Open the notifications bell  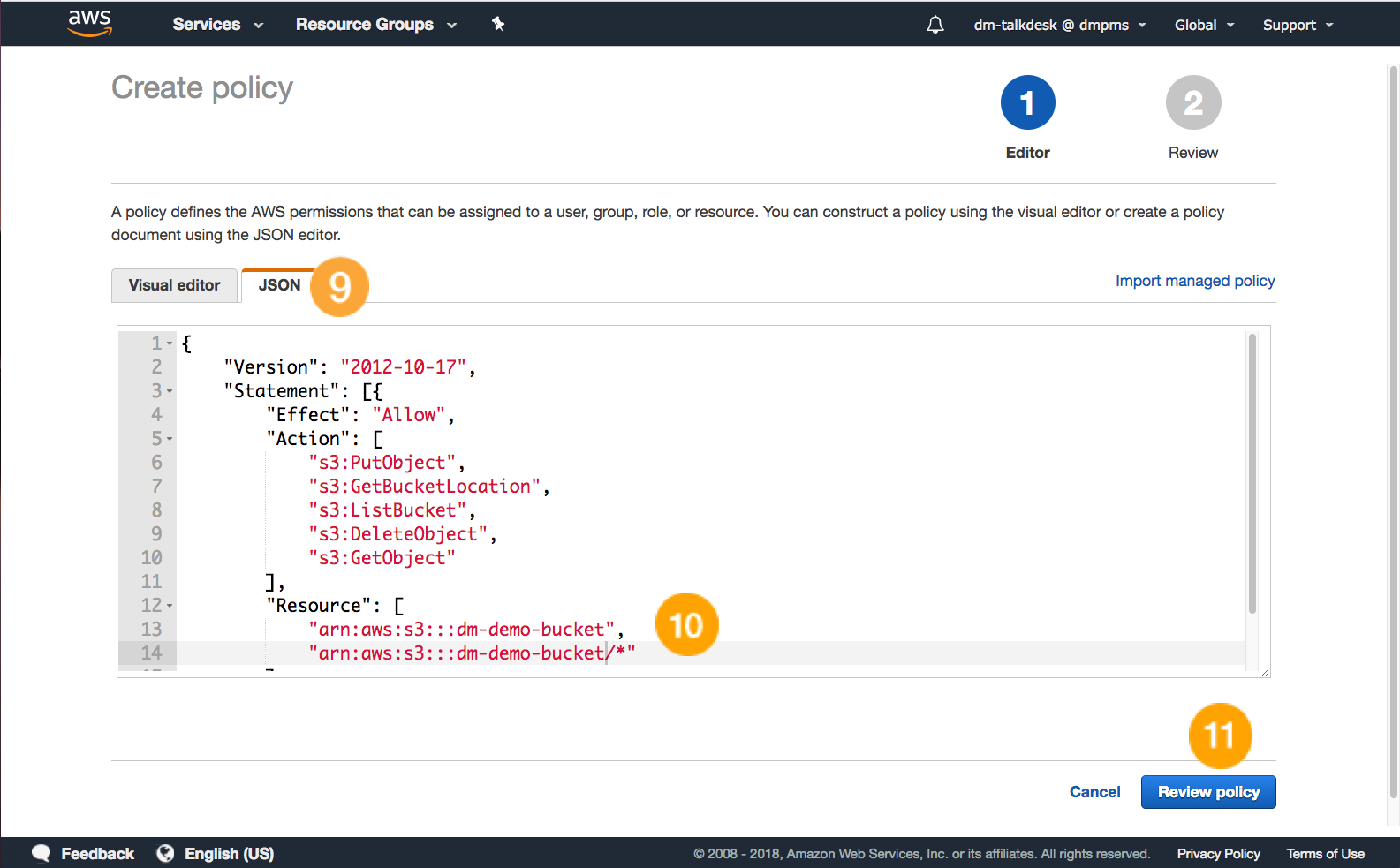tap(935, 25)
